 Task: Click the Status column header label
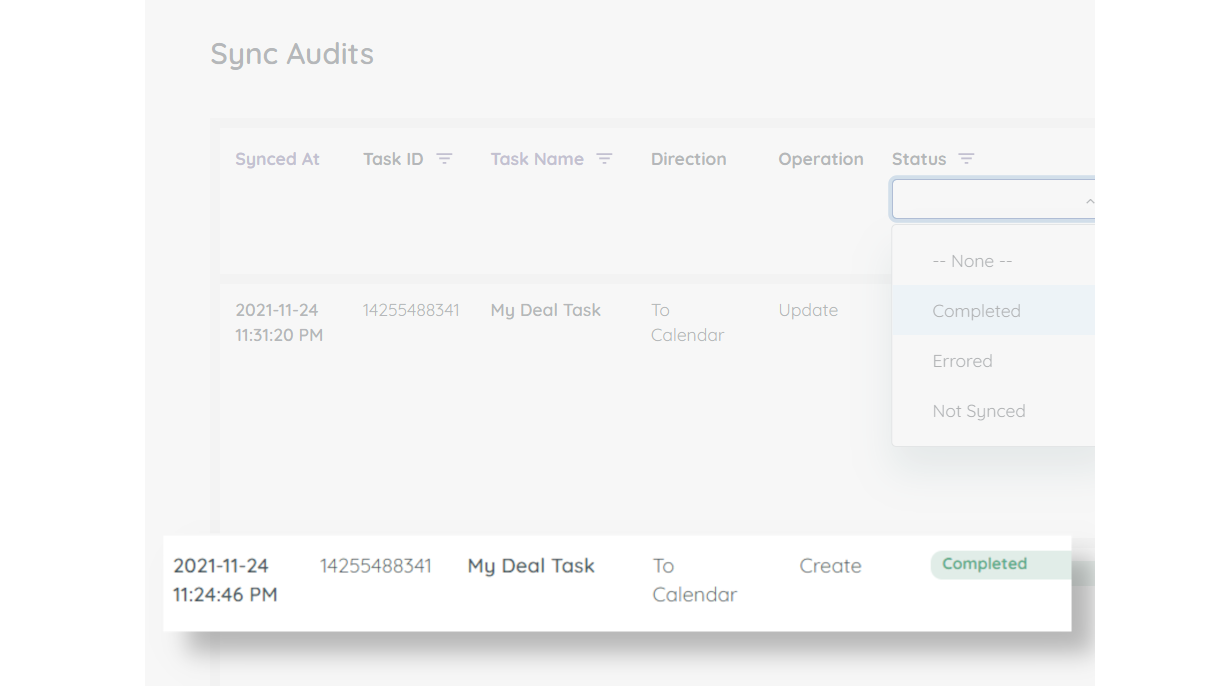tap(918, 159)
